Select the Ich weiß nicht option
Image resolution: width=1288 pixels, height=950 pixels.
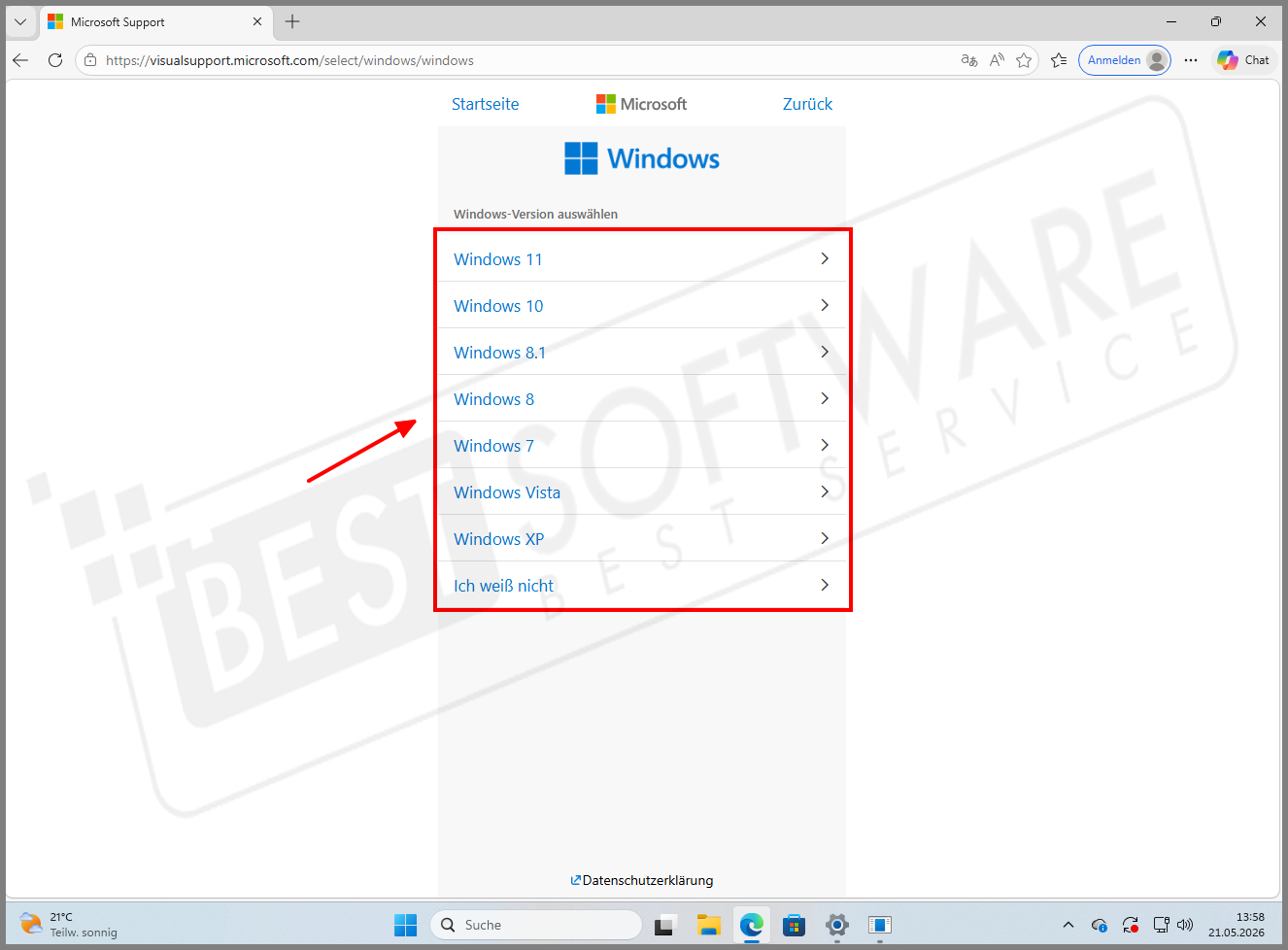click(642, 585)
